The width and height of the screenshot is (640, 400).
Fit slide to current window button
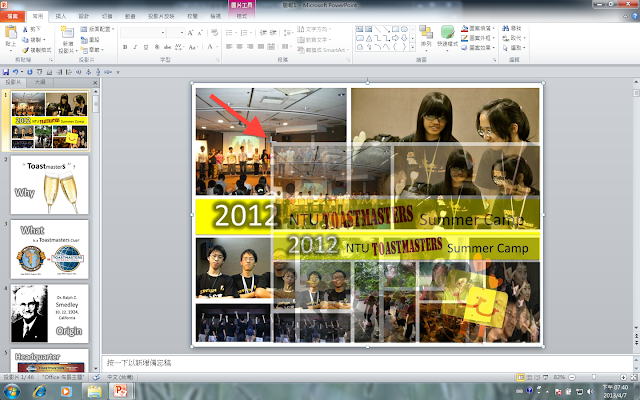634,377
